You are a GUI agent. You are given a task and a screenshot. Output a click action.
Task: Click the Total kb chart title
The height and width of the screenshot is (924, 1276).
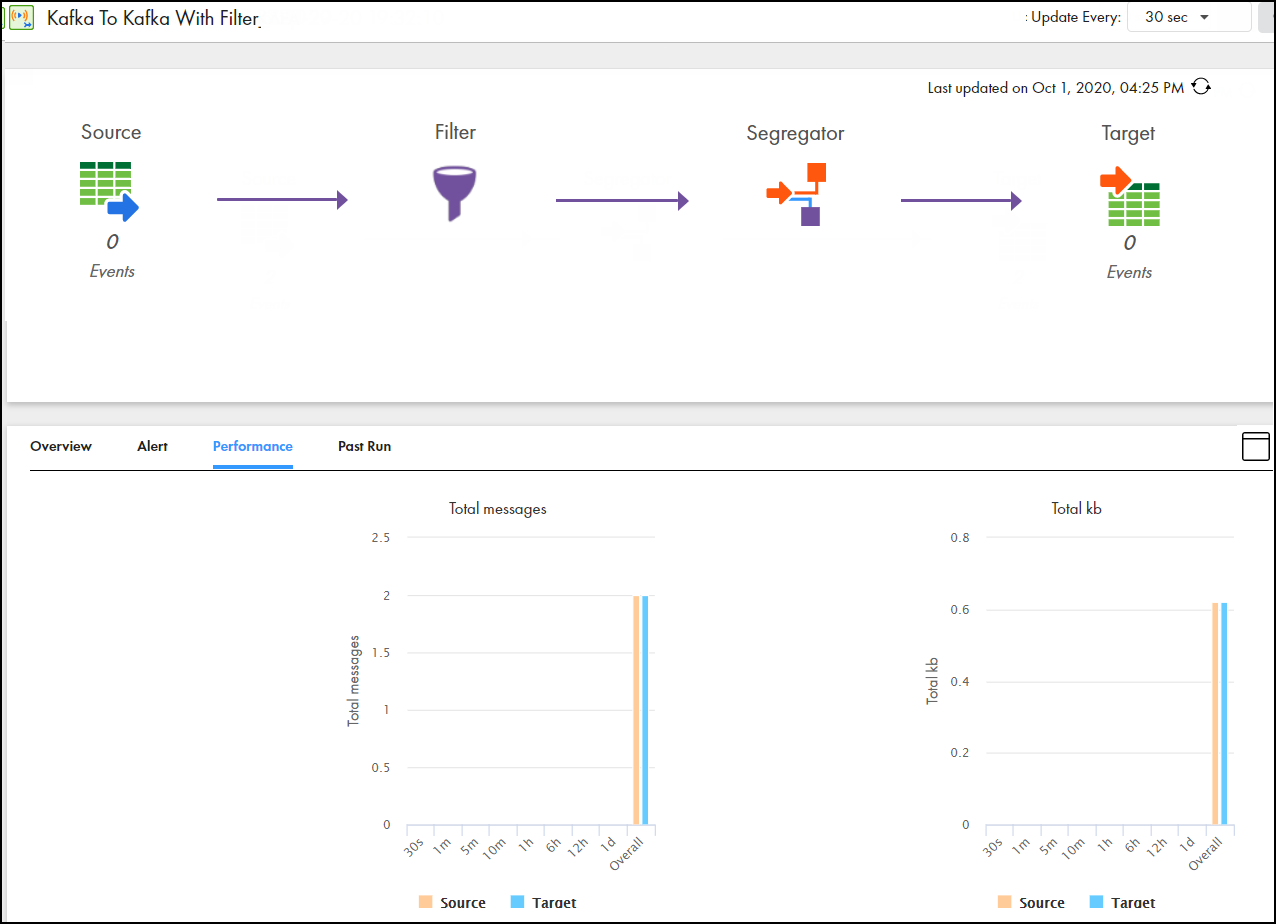point(1077,509)
